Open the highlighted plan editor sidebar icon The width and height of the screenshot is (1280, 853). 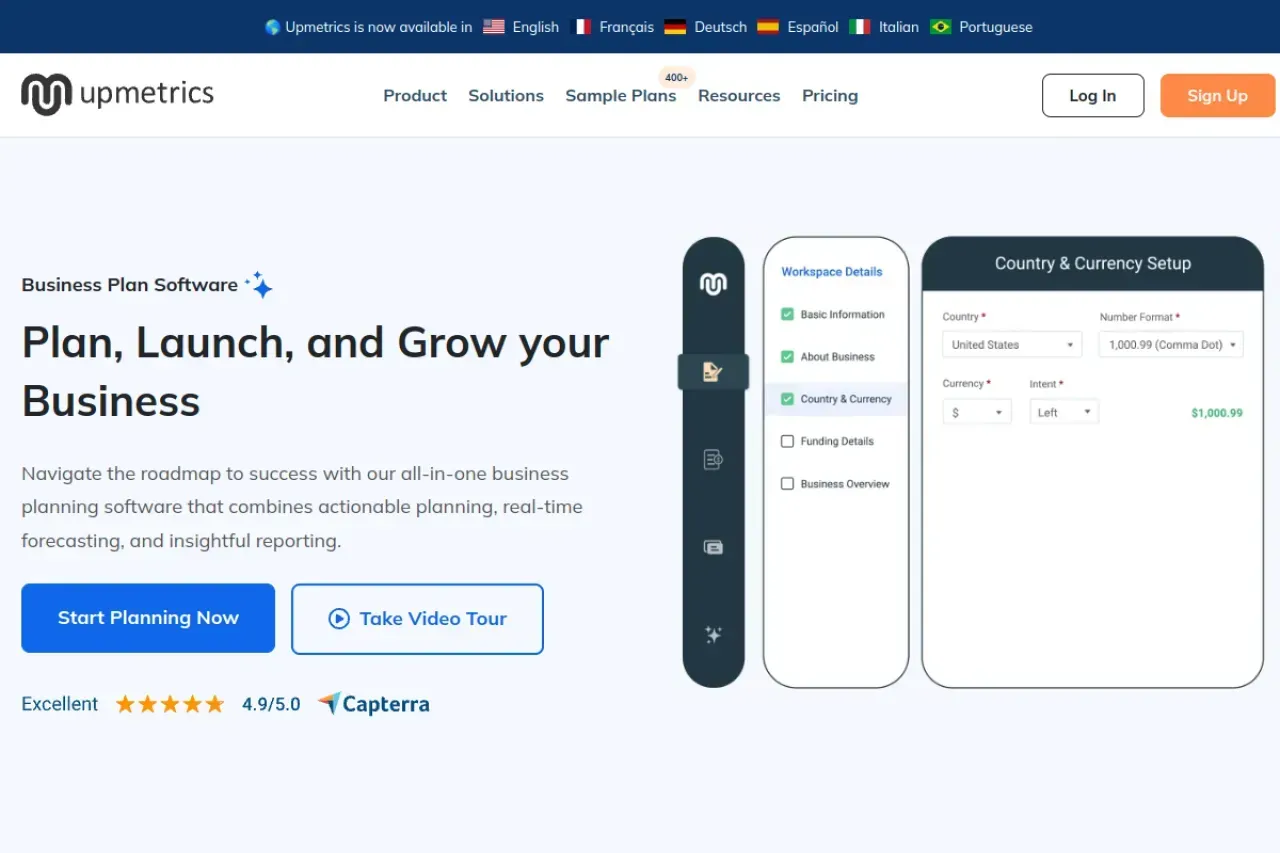click(x=713, y=372)
